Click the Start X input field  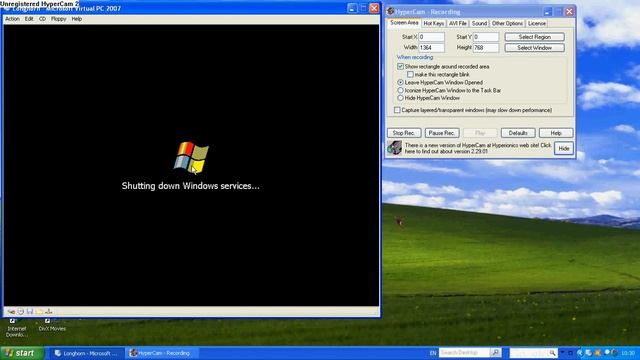tap(431, 37)
